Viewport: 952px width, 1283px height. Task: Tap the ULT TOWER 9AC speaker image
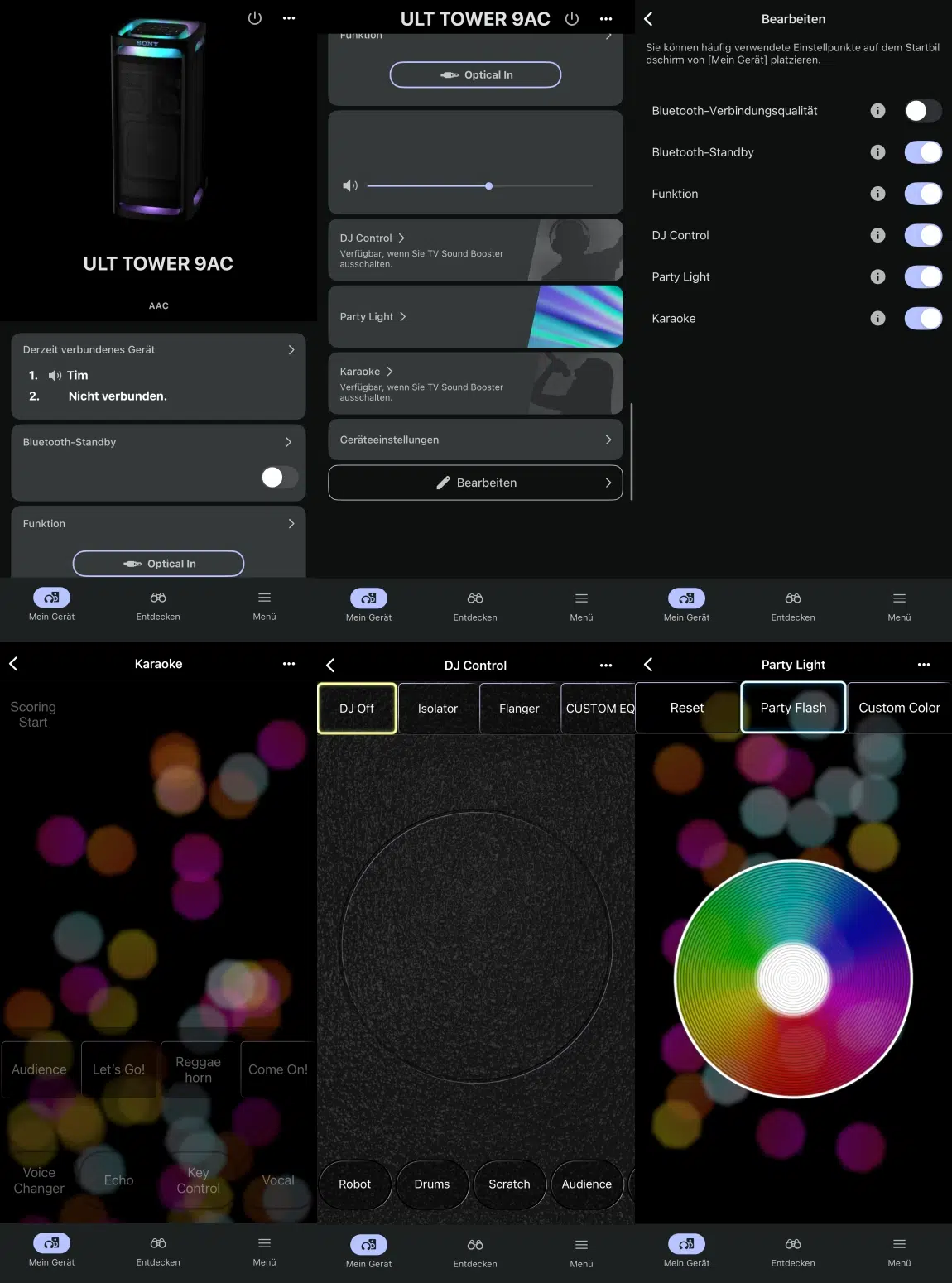pyautogui.click(x=158, y=120)
